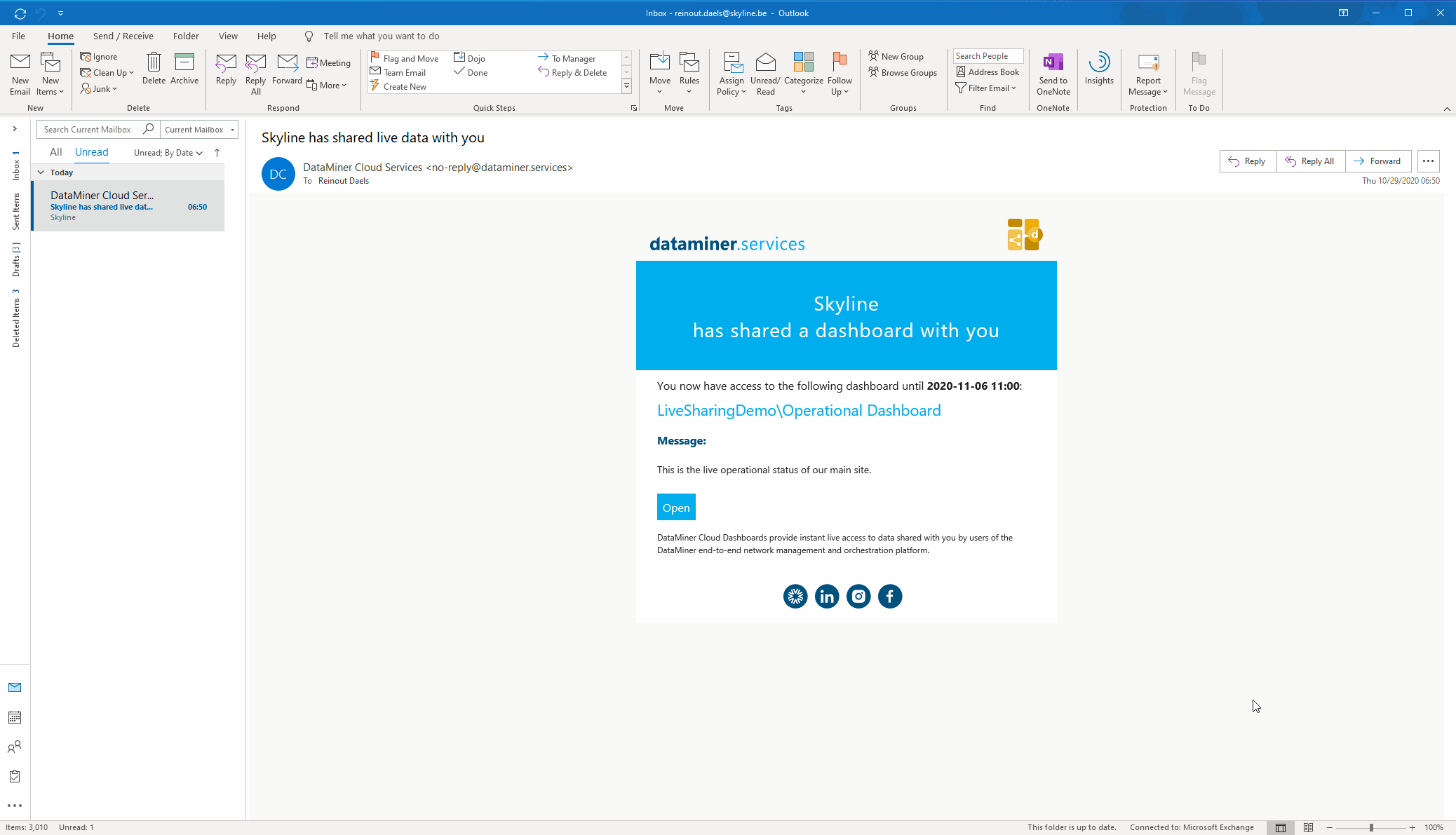Click the Delete trash icon
The width and height of the screenshot is (1456, 835).
tap(154, 62)
